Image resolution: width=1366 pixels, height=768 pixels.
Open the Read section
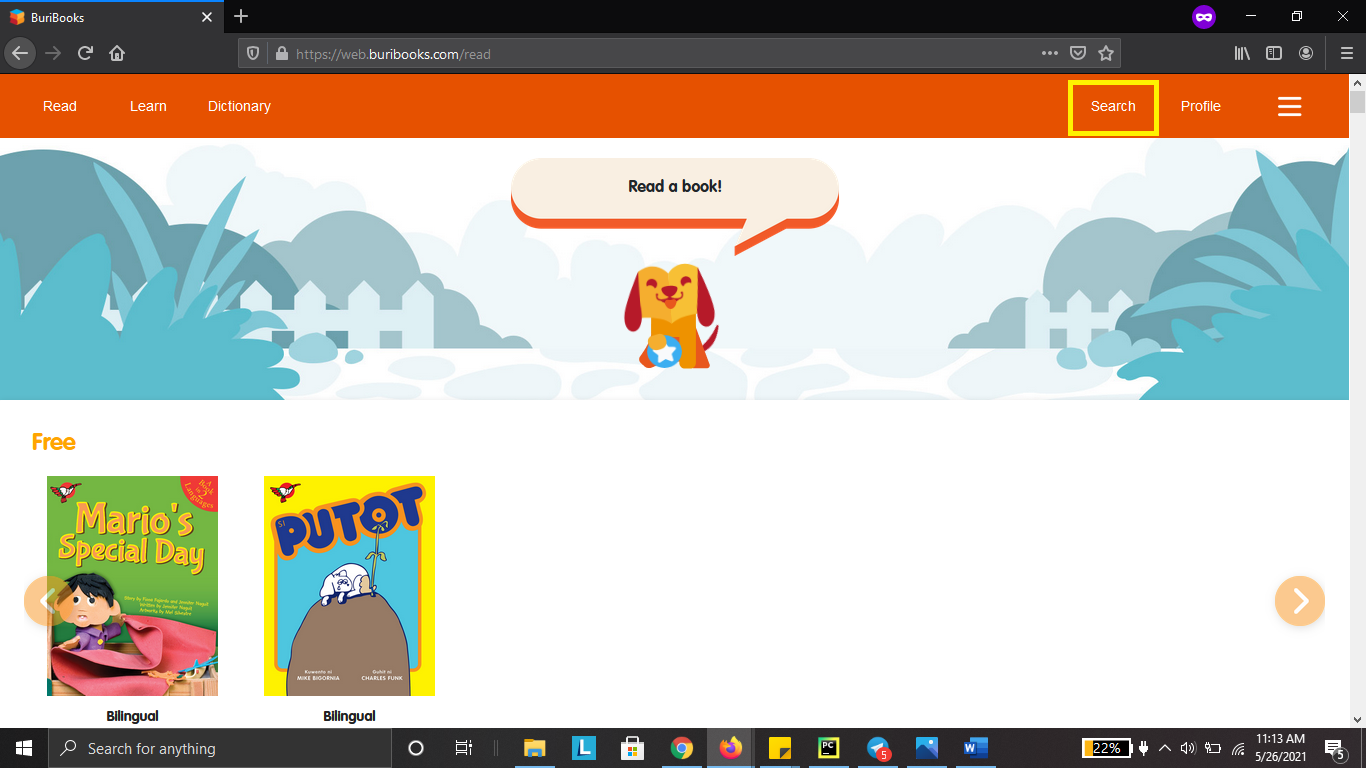(60, 106)
